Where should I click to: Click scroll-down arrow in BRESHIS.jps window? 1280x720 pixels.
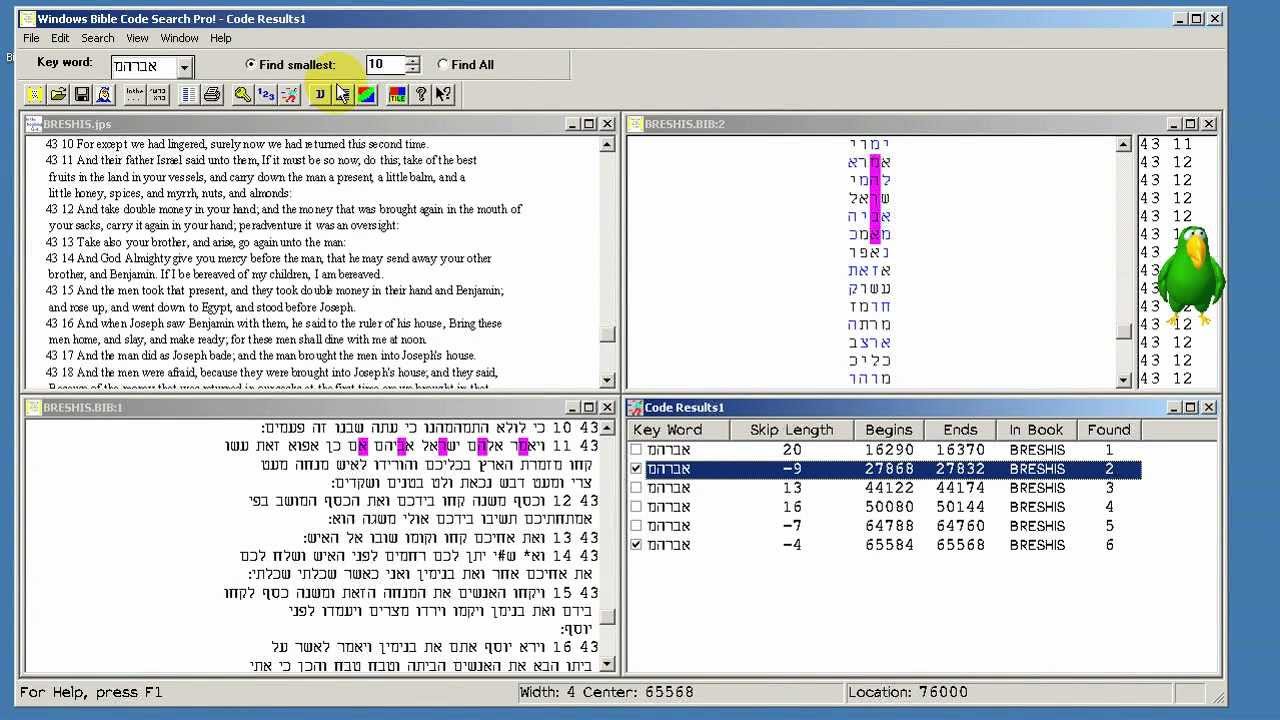pyautogui.click(x=607, y=380)
